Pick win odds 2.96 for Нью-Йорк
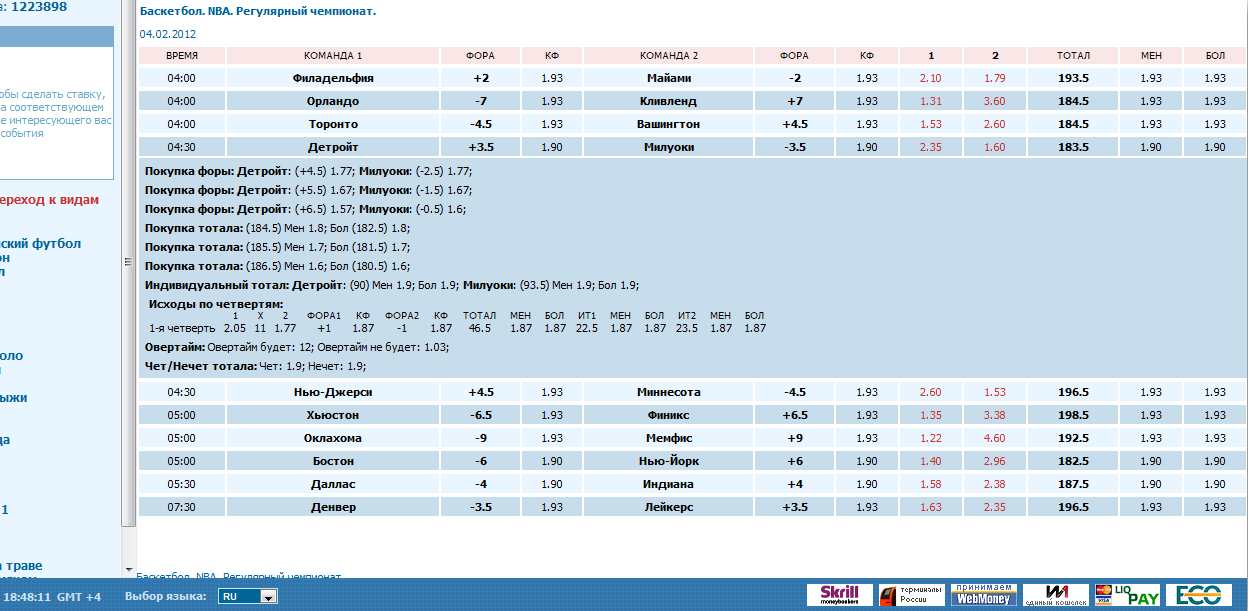 click(995, 461)
